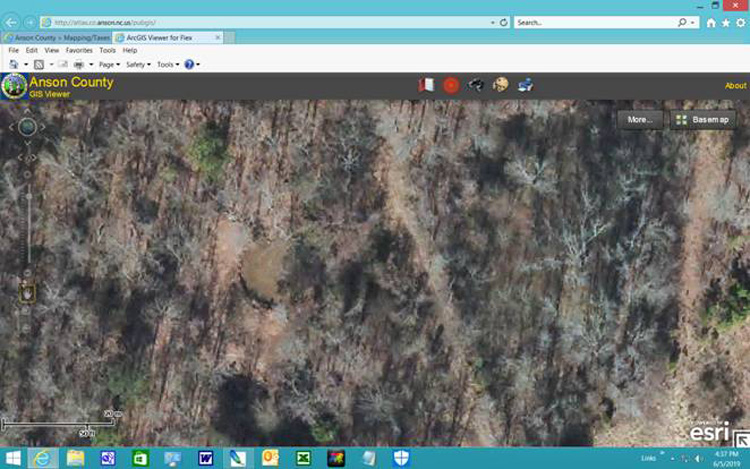
Task: Open the print widget icon in header
Action: (x=525, y=85)
